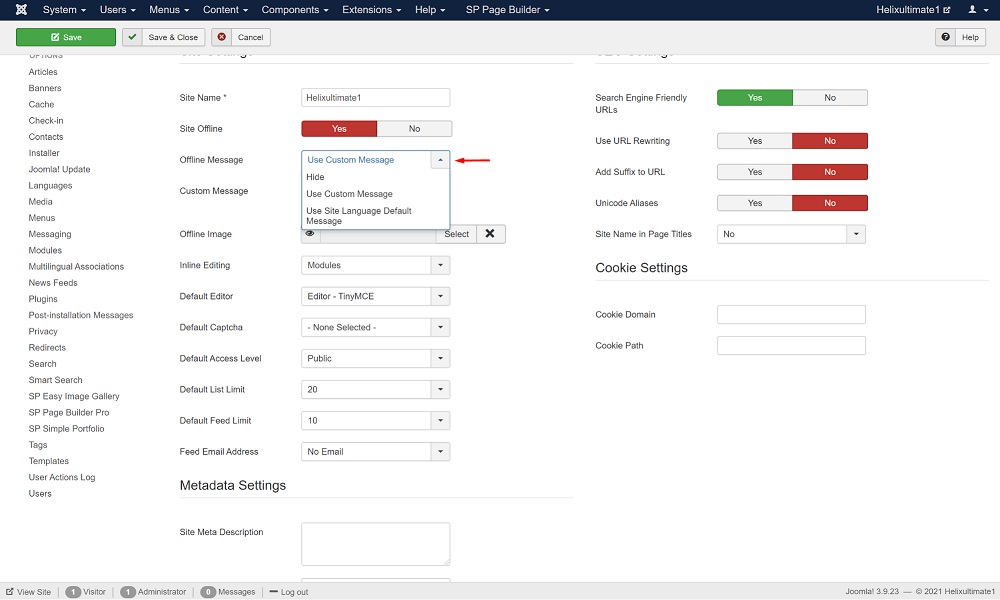The width and height of the screenshot is (1000, 600).
Task: Open Site Name in Page Titles dropdown
Action: (x=855, y=234)
